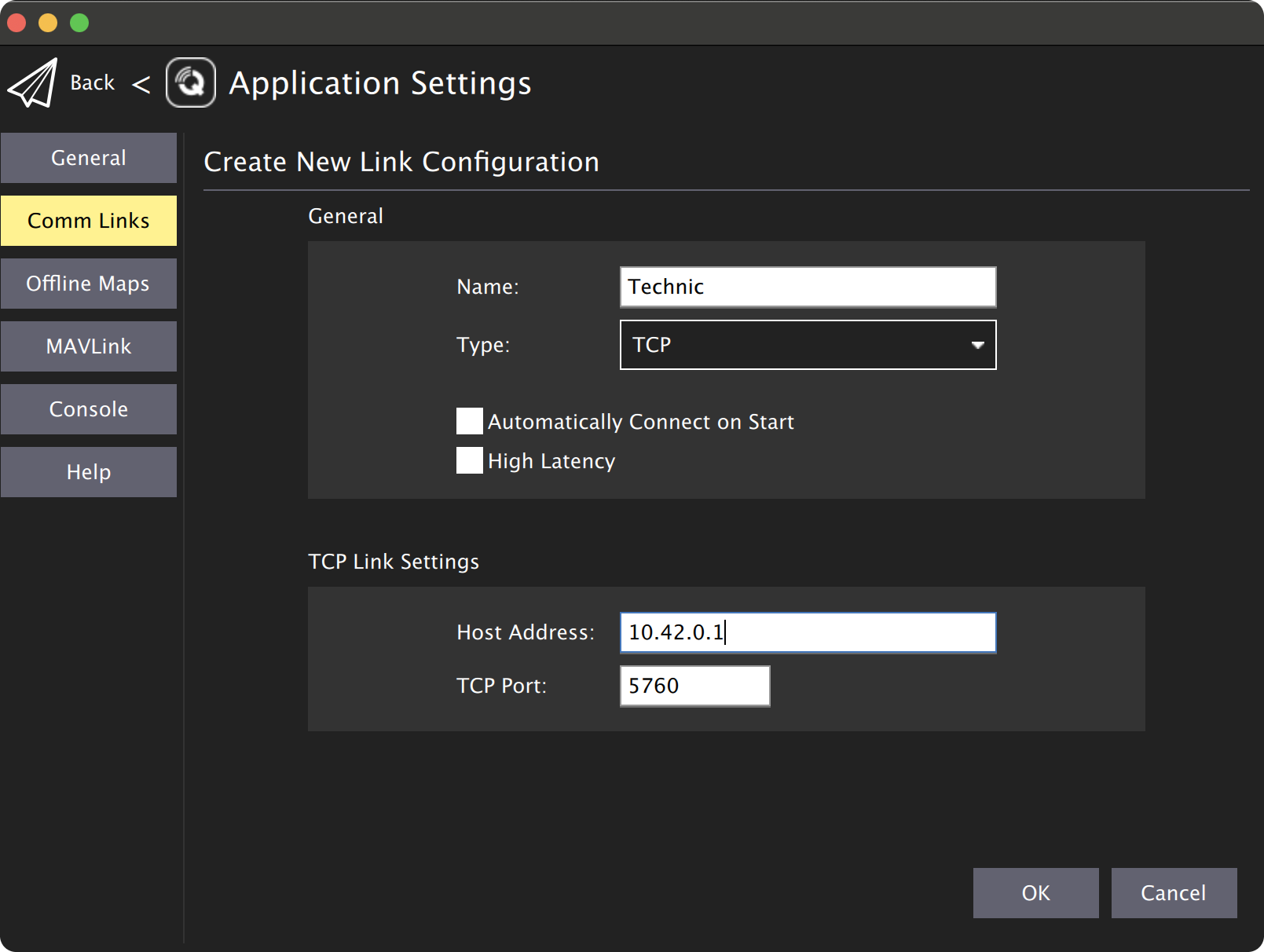This screenshot has height=952, width=1264.
Task: Click the QGroundControl application logo icon
Action: [191, 82]
